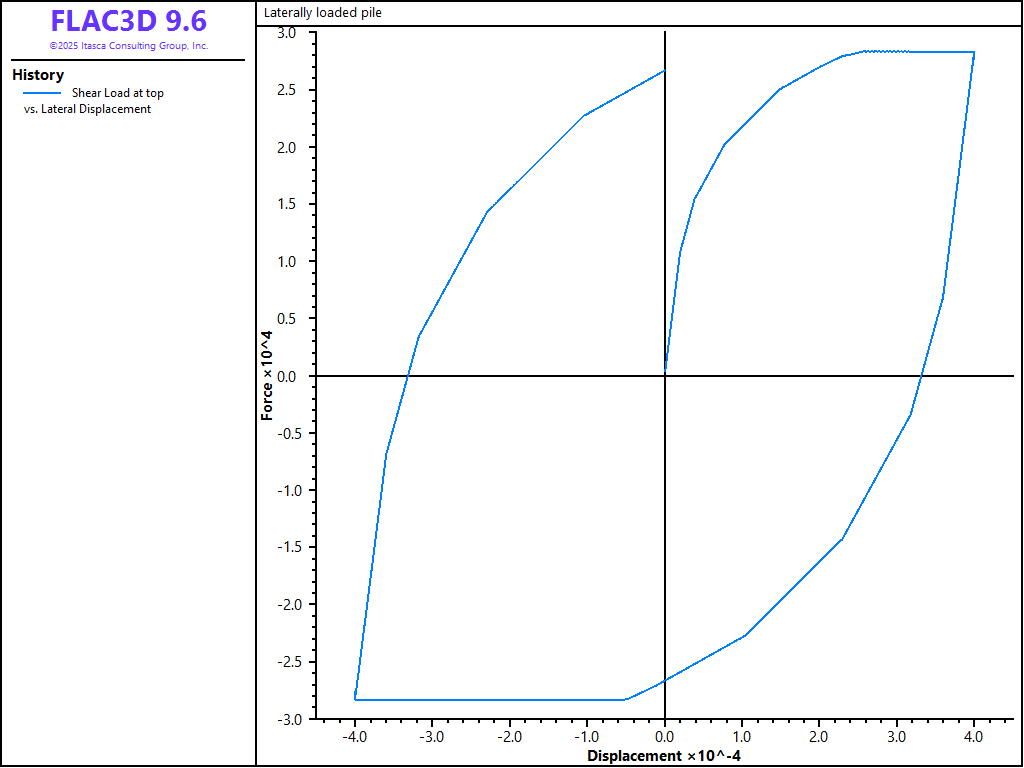This screenshot has width=1024, height=768.
Task: Click the Itasca Consulting Group copyright text
Action: [128, 46]
